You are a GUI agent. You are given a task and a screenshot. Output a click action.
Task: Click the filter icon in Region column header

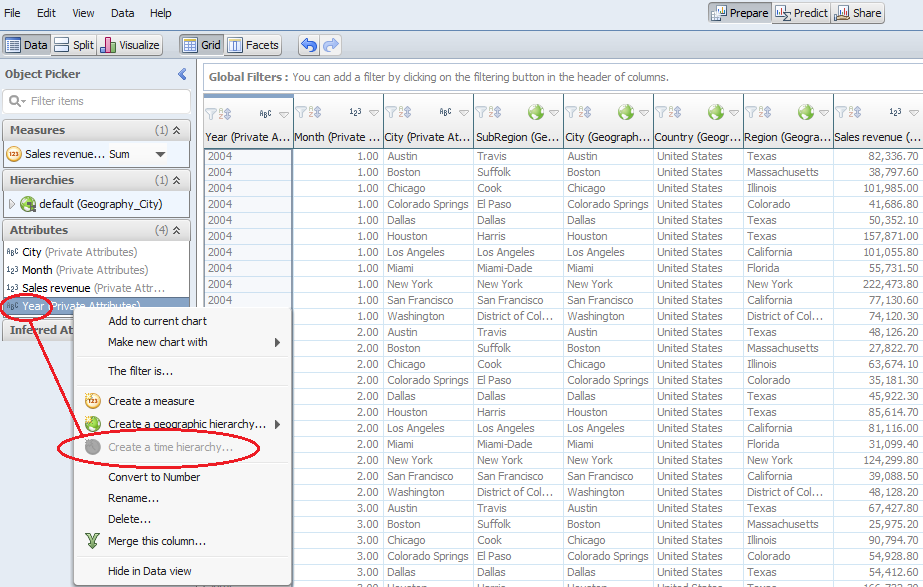751,112
